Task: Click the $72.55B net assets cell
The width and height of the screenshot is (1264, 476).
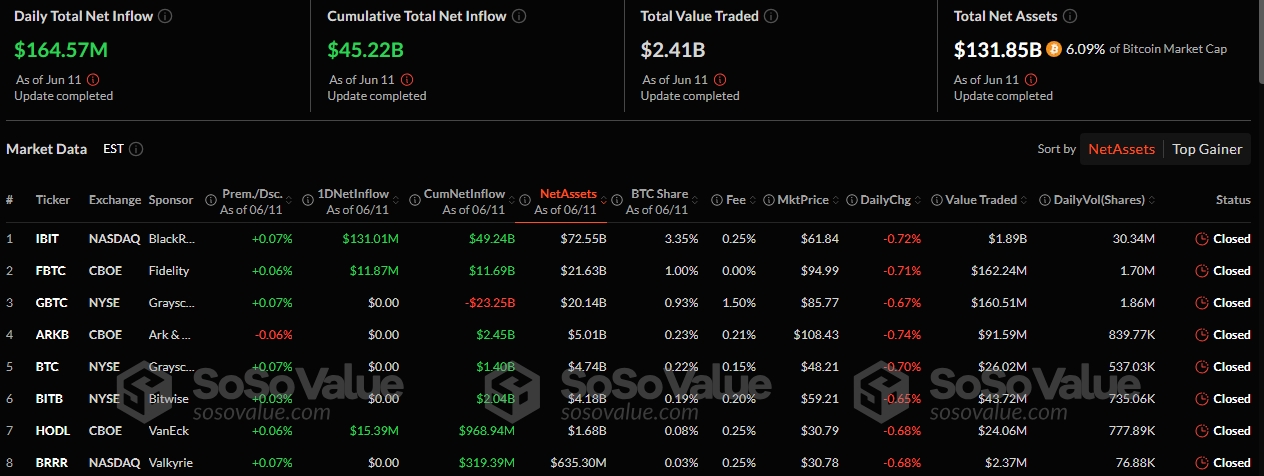Action: (x=583, y=239)
